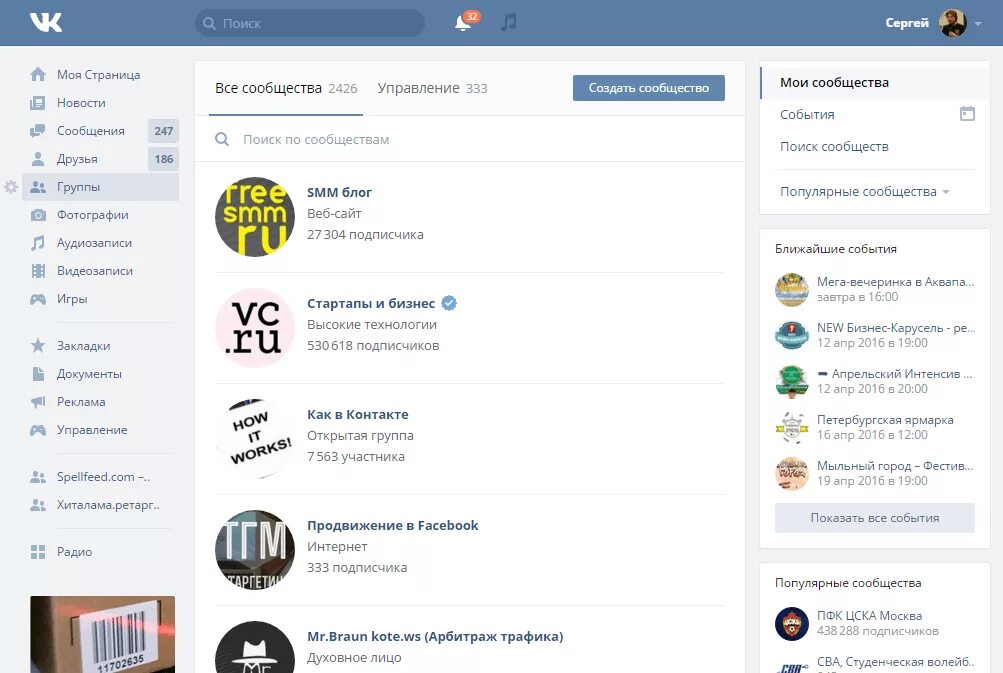The image size is (1003, 673).
Task: Click person icon beside Друзья
Action: tap(38, 159)
